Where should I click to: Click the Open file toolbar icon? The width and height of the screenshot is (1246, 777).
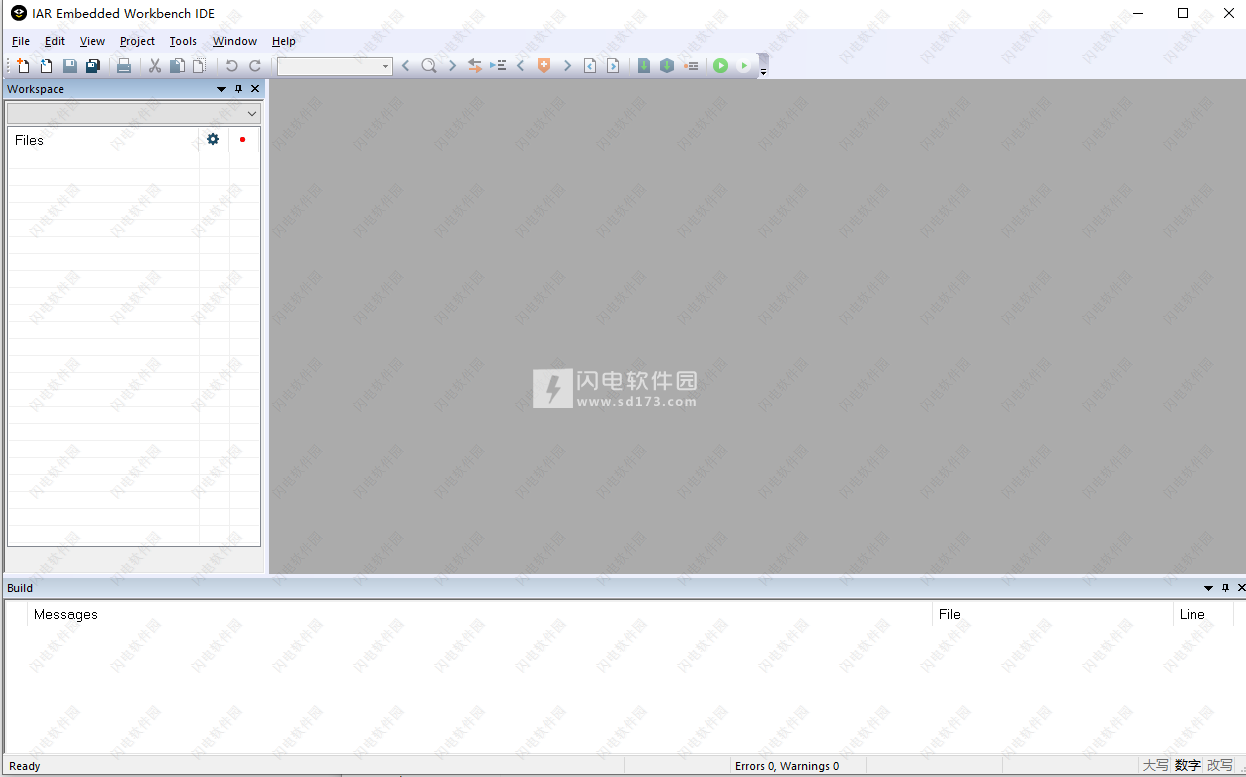(46, 66)
